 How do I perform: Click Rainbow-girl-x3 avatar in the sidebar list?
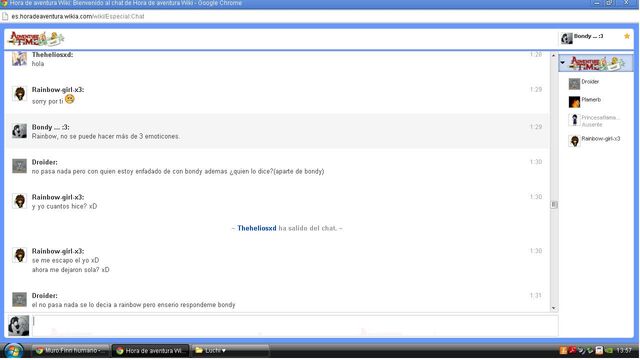tap(574, 141)
